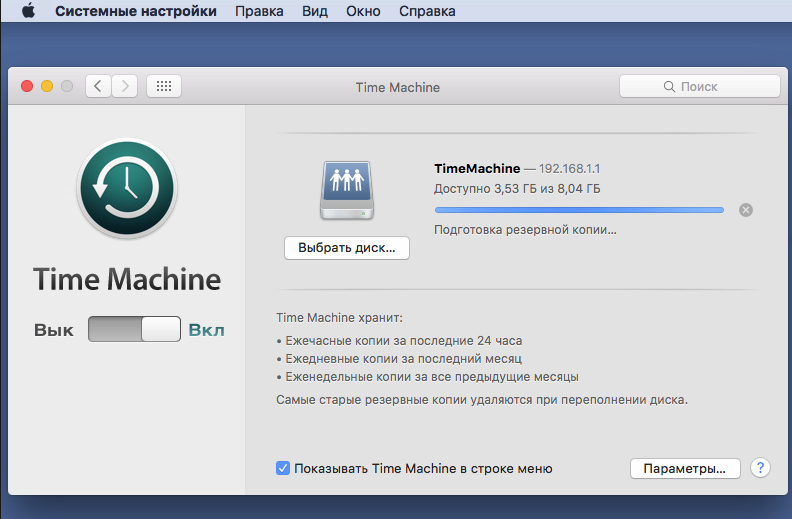Viewport: 792px width, 519px height.
Task: Click the network backup disk icon
Action: [347, 190]
